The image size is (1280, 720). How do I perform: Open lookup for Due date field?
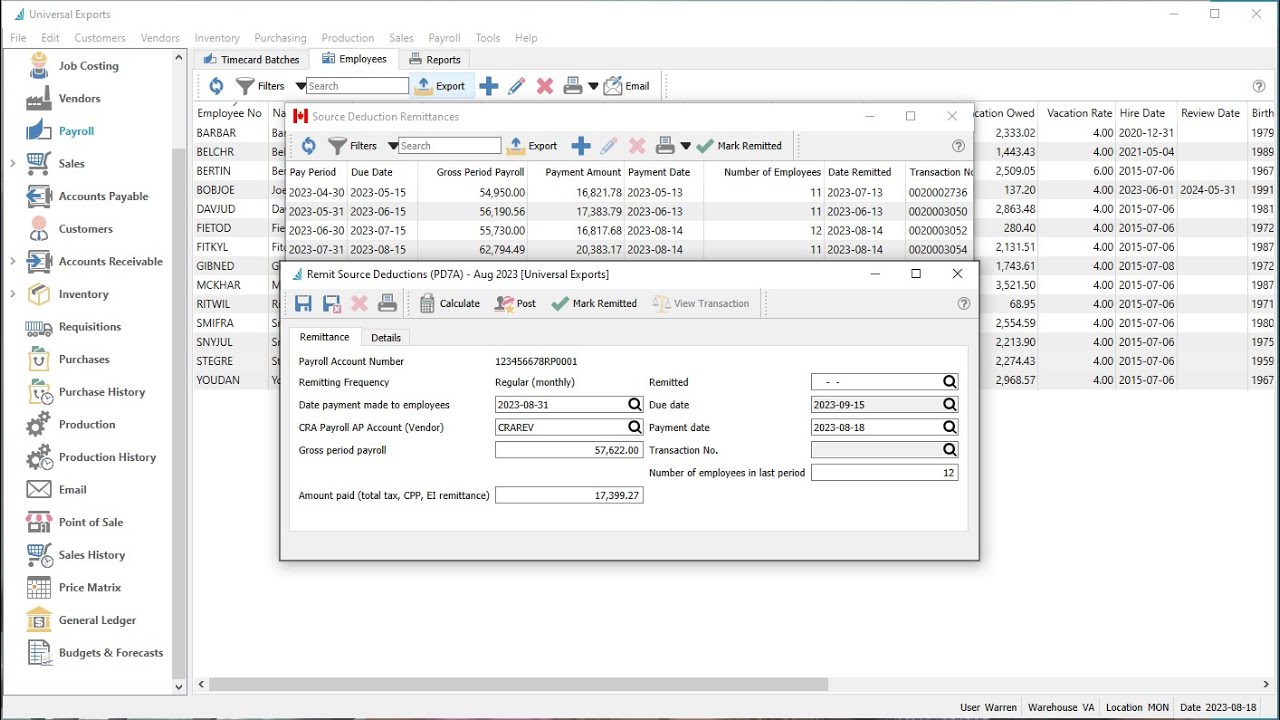click(x=949, y=405)
